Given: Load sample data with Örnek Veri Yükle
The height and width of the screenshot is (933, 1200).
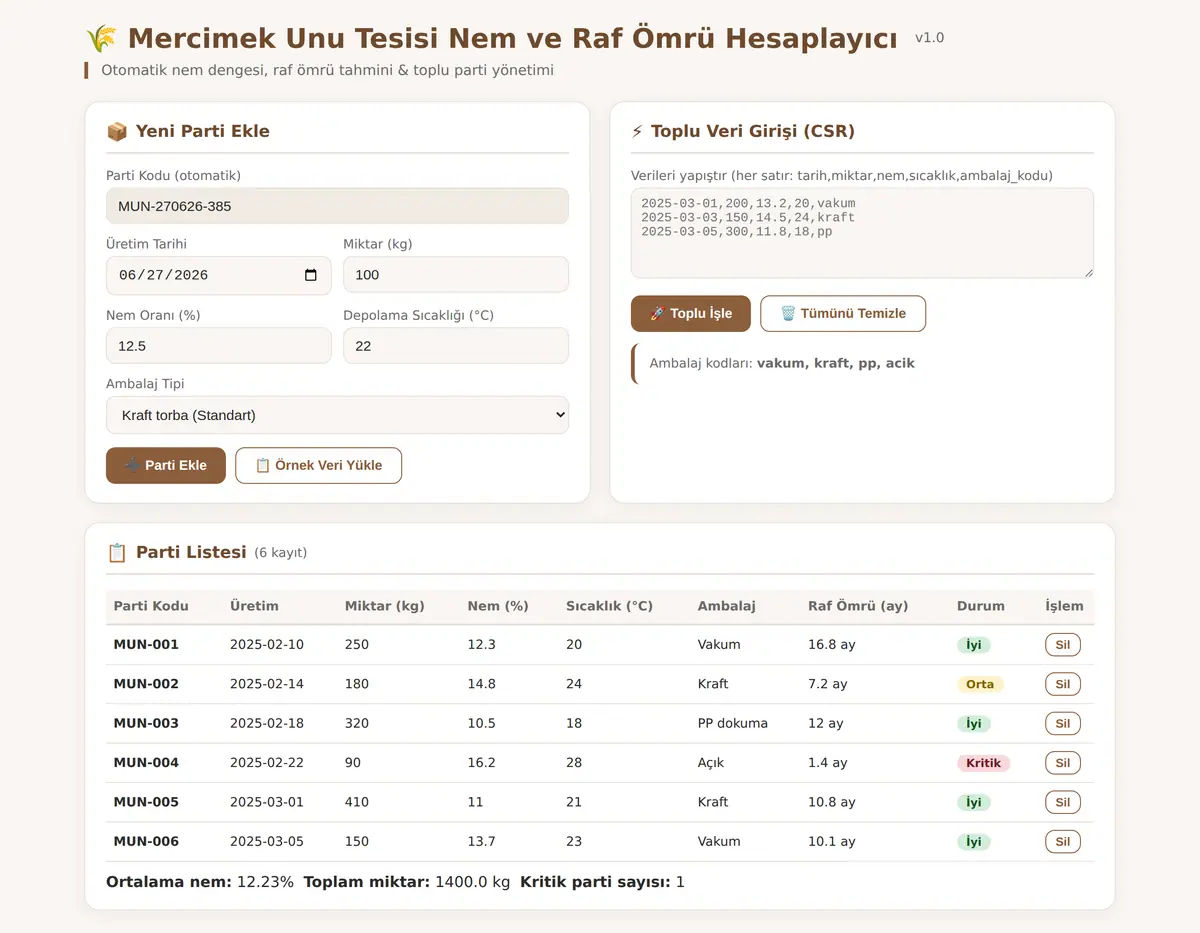Looking at the screenshot, I should [318, 465].
